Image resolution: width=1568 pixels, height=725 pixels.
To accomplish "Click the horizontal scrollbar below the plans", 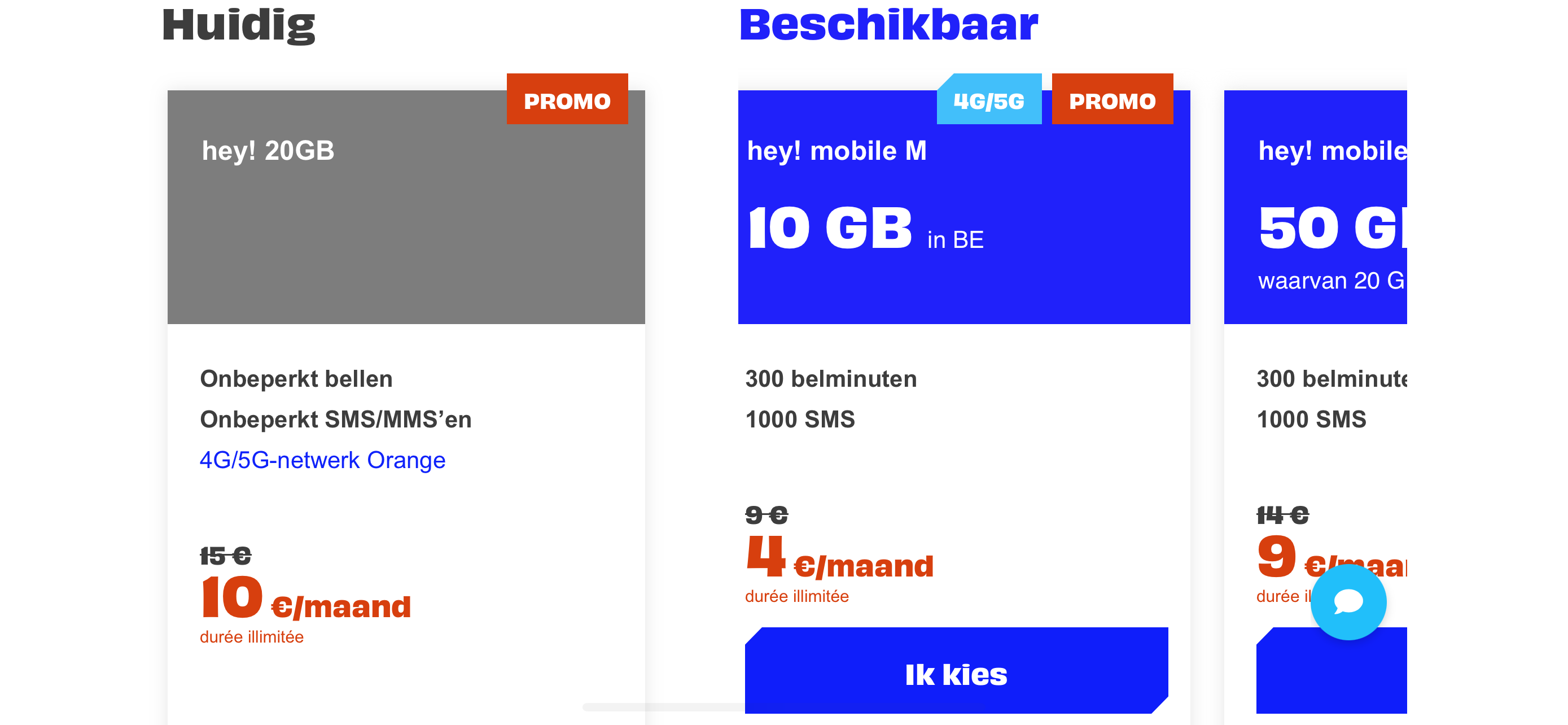I will 663,707.
